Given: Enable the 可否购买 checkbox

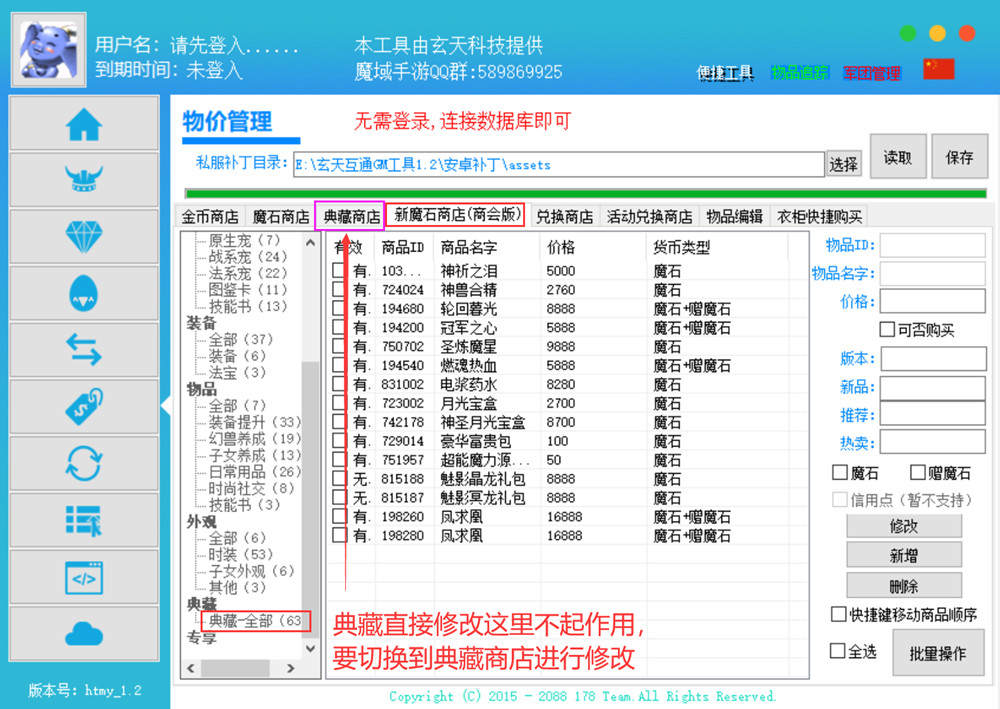Looking at the screenshot, I should coord(887,330).
